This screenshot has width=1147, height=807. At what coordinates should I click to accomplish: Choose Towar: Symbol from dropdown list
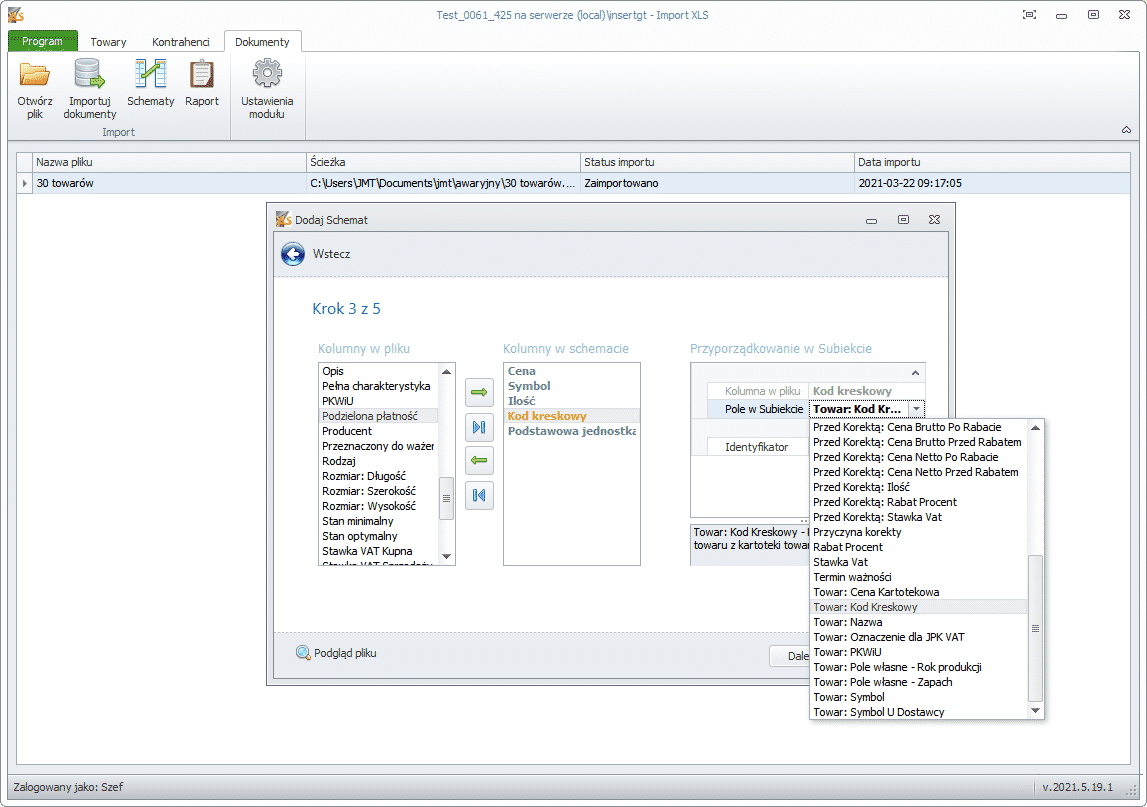(x=919, y=697)
